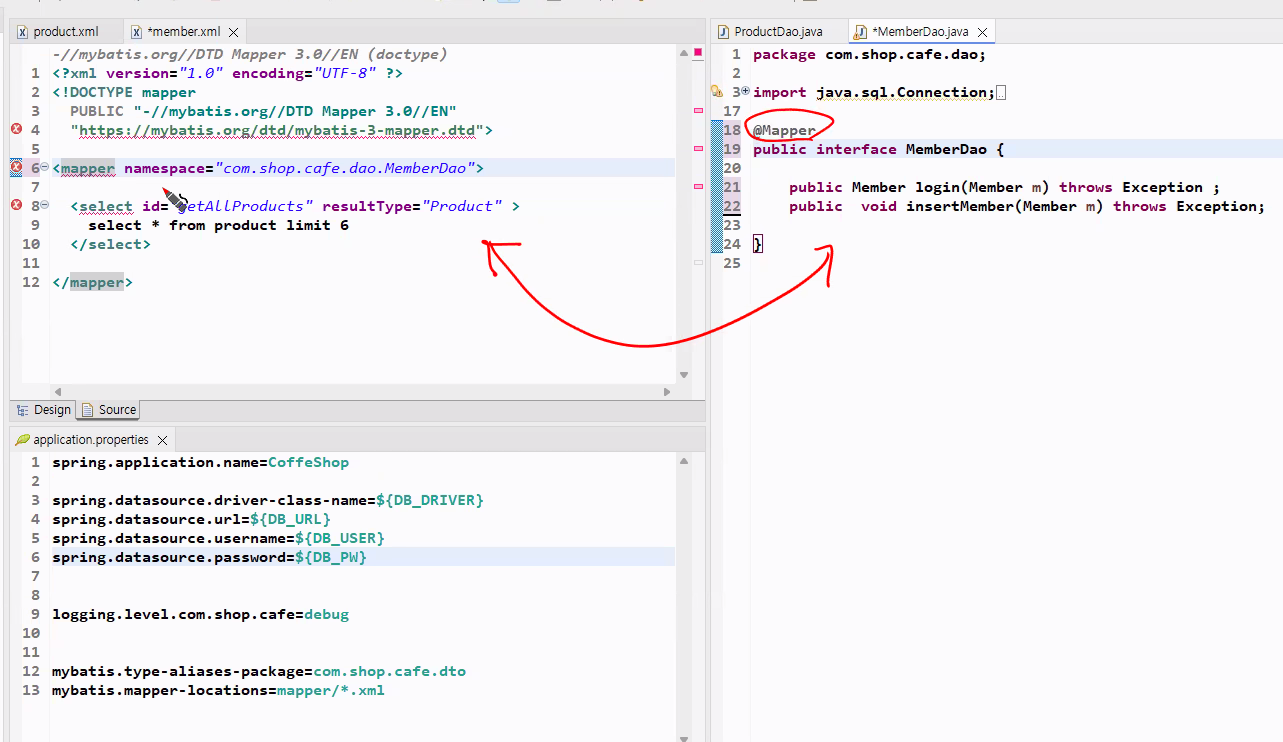Click the application.properties scrollbar up arrow
This screenshot has height=742, width=1283.
point(684,461)
